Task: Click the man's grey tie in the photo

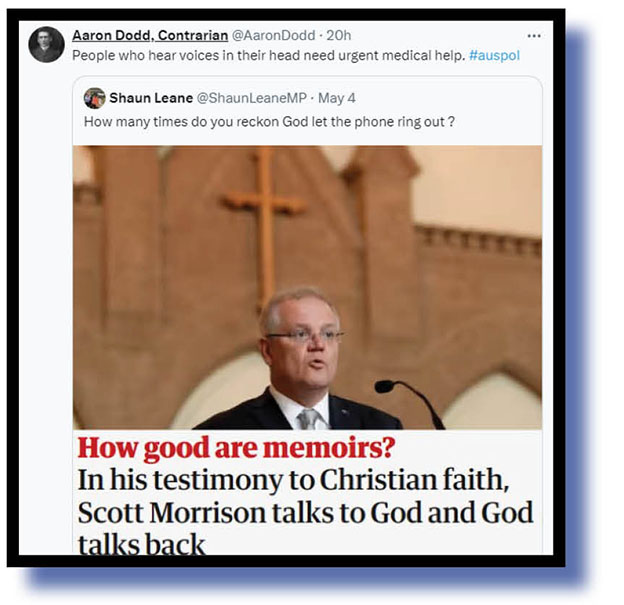Action: pyautogui.click(x=309, y=419)
